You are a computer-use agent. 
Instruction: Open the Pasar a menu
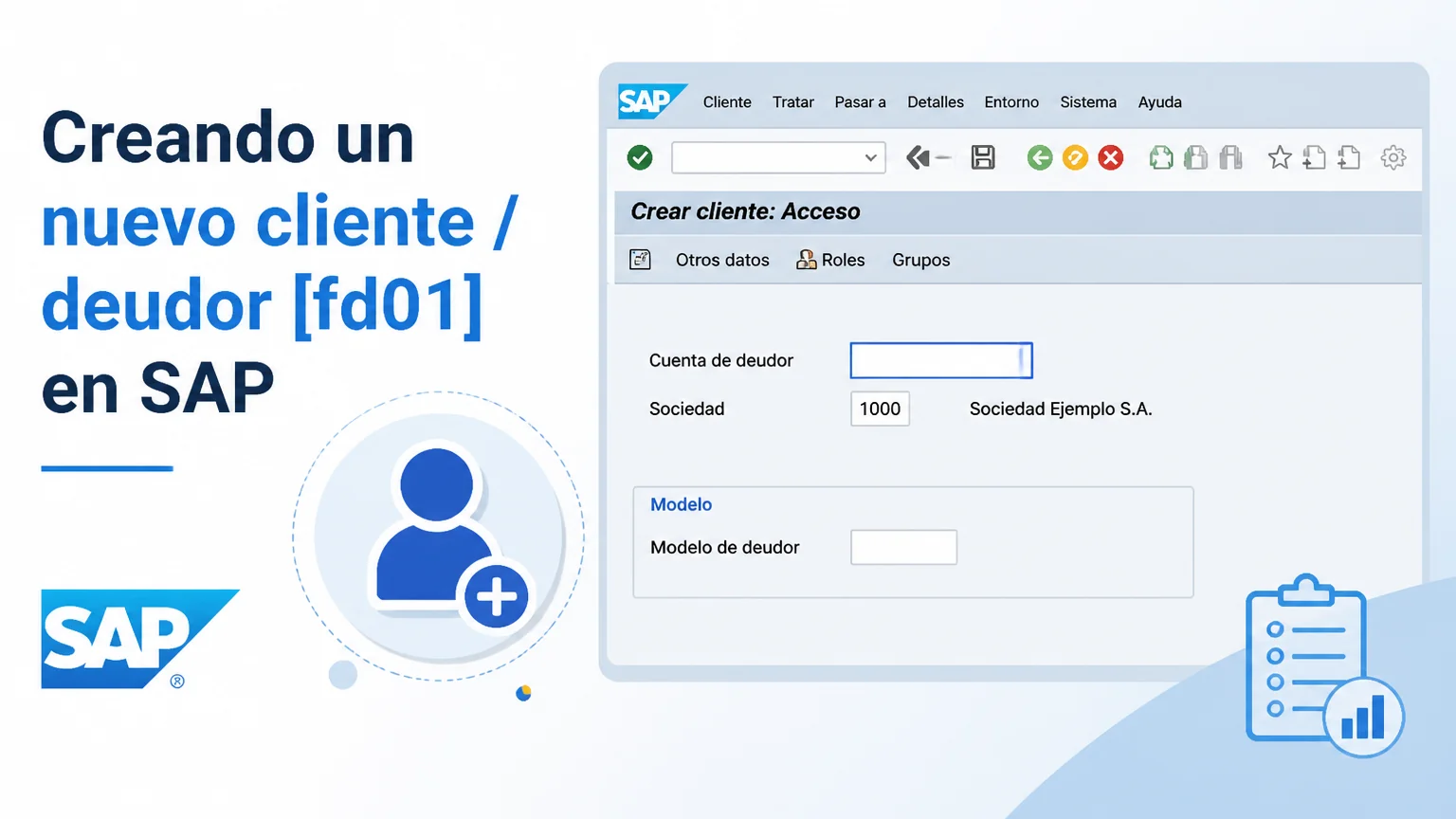pos(860,102)
